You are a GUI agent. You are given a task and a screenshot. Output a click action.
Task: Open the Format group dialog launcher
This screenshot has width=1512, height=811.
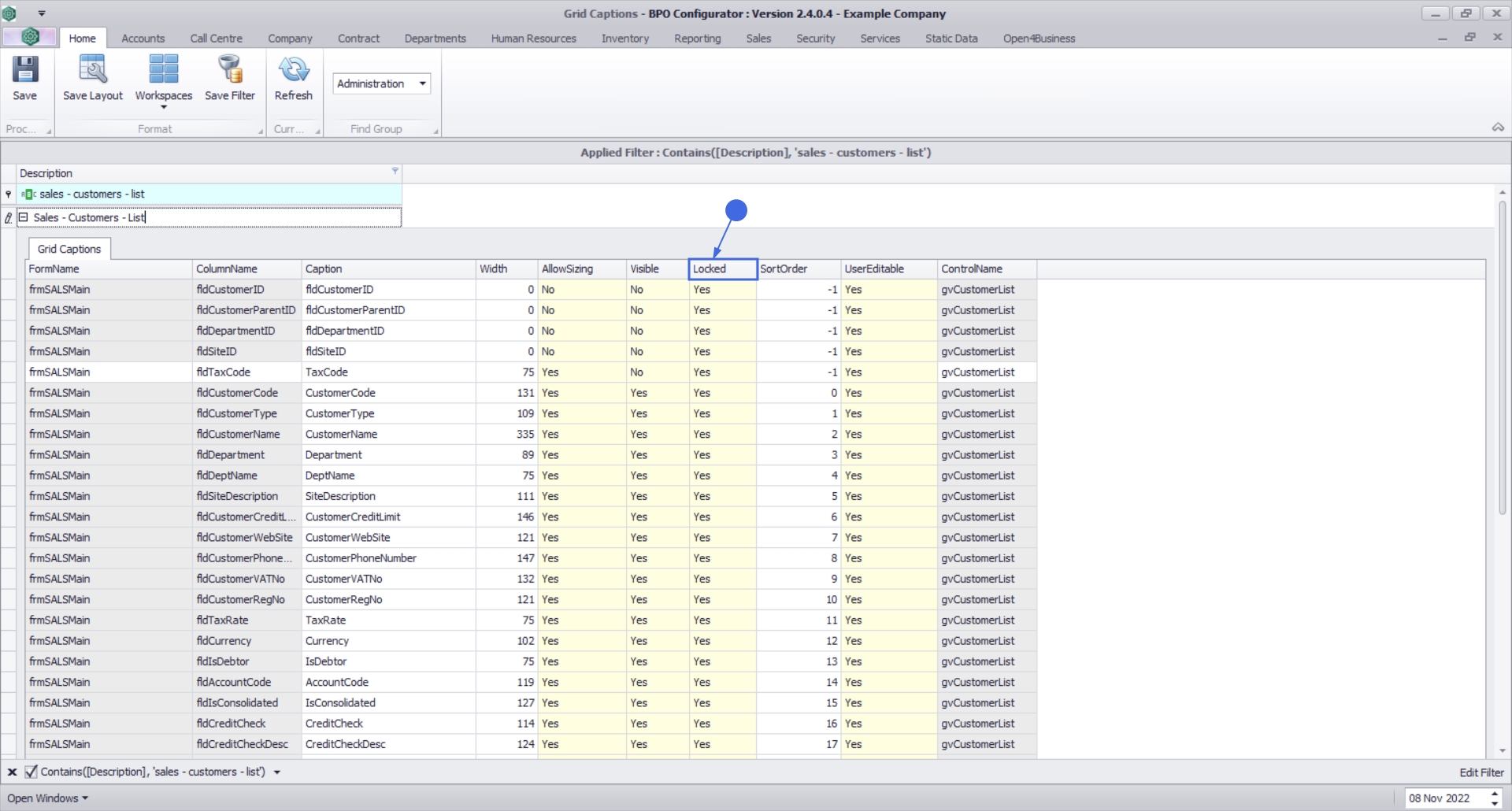(x=261, y=131)
